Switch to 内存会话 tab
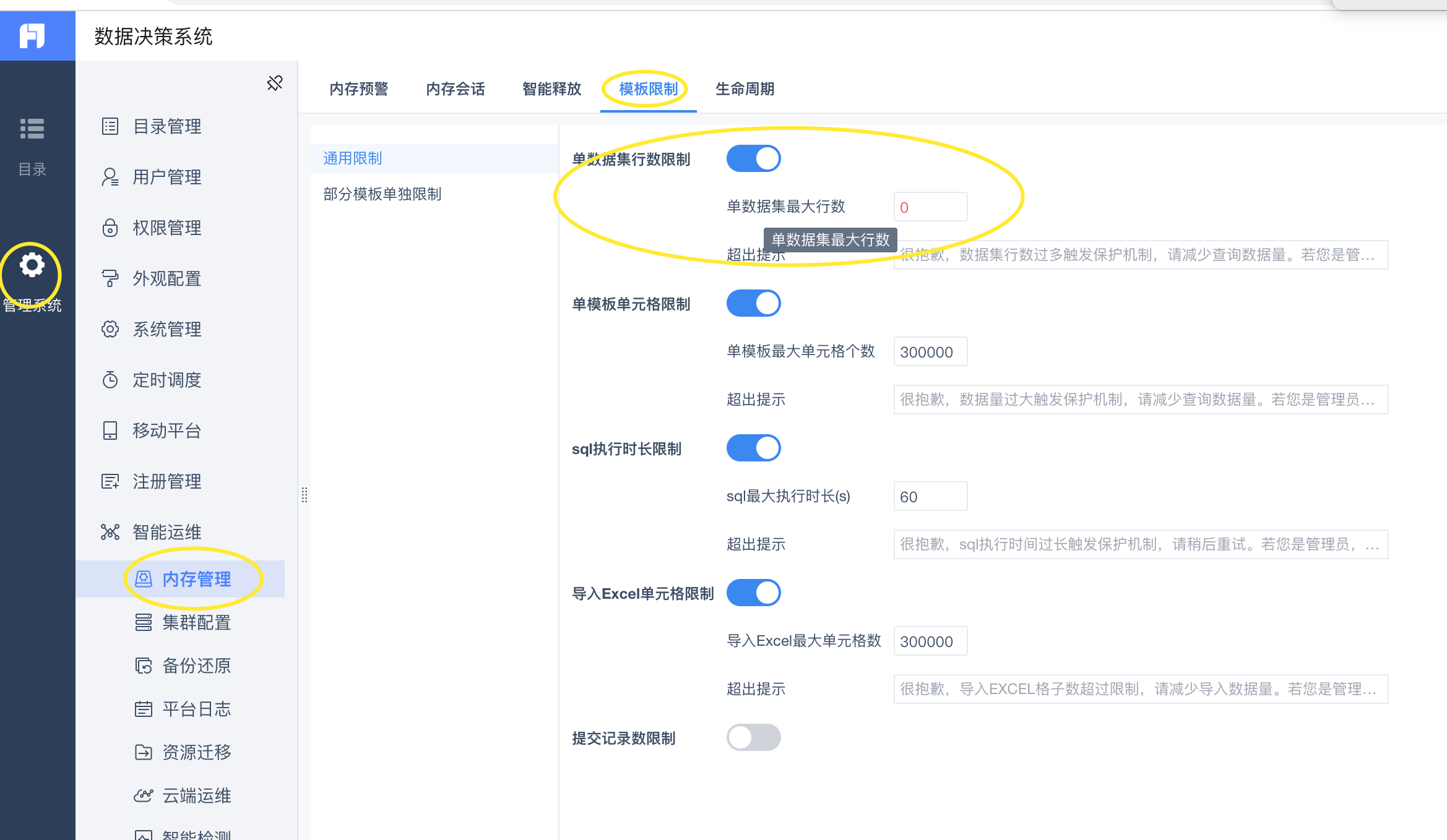The image size is (1447, 840). (456, 89)
